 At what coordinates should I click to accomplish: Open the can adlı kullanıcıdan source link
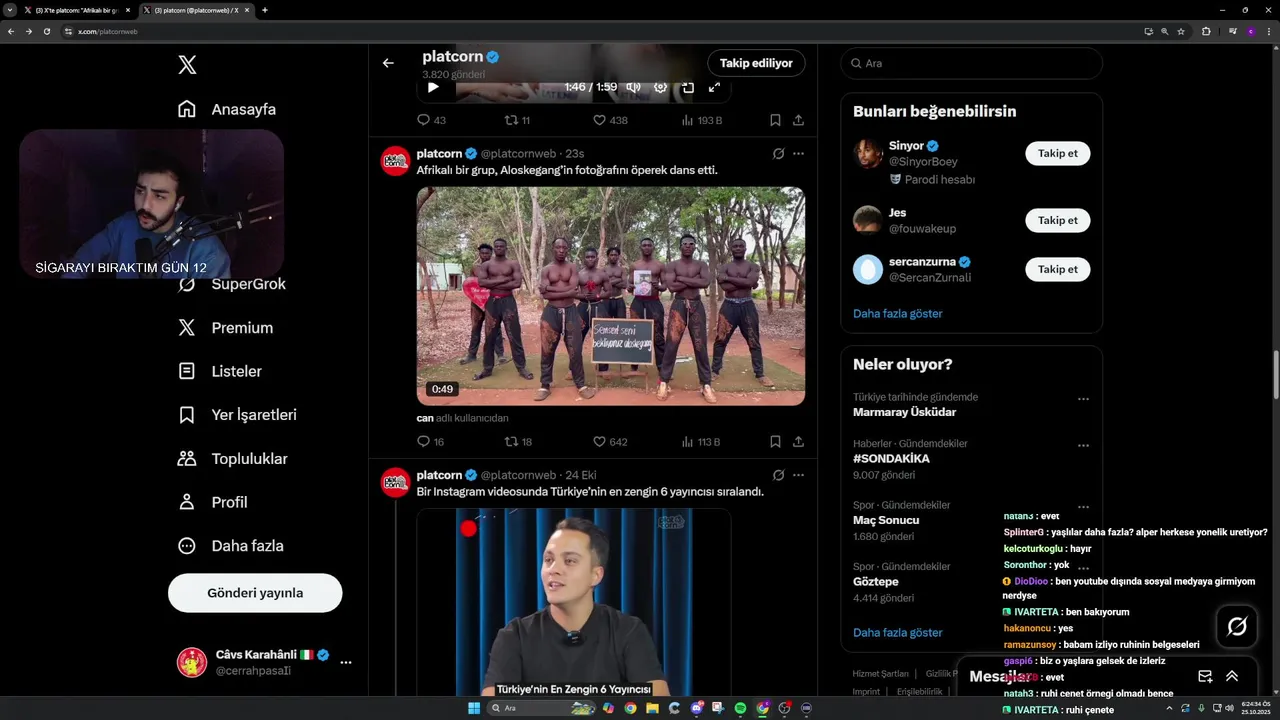coord(462,418)
